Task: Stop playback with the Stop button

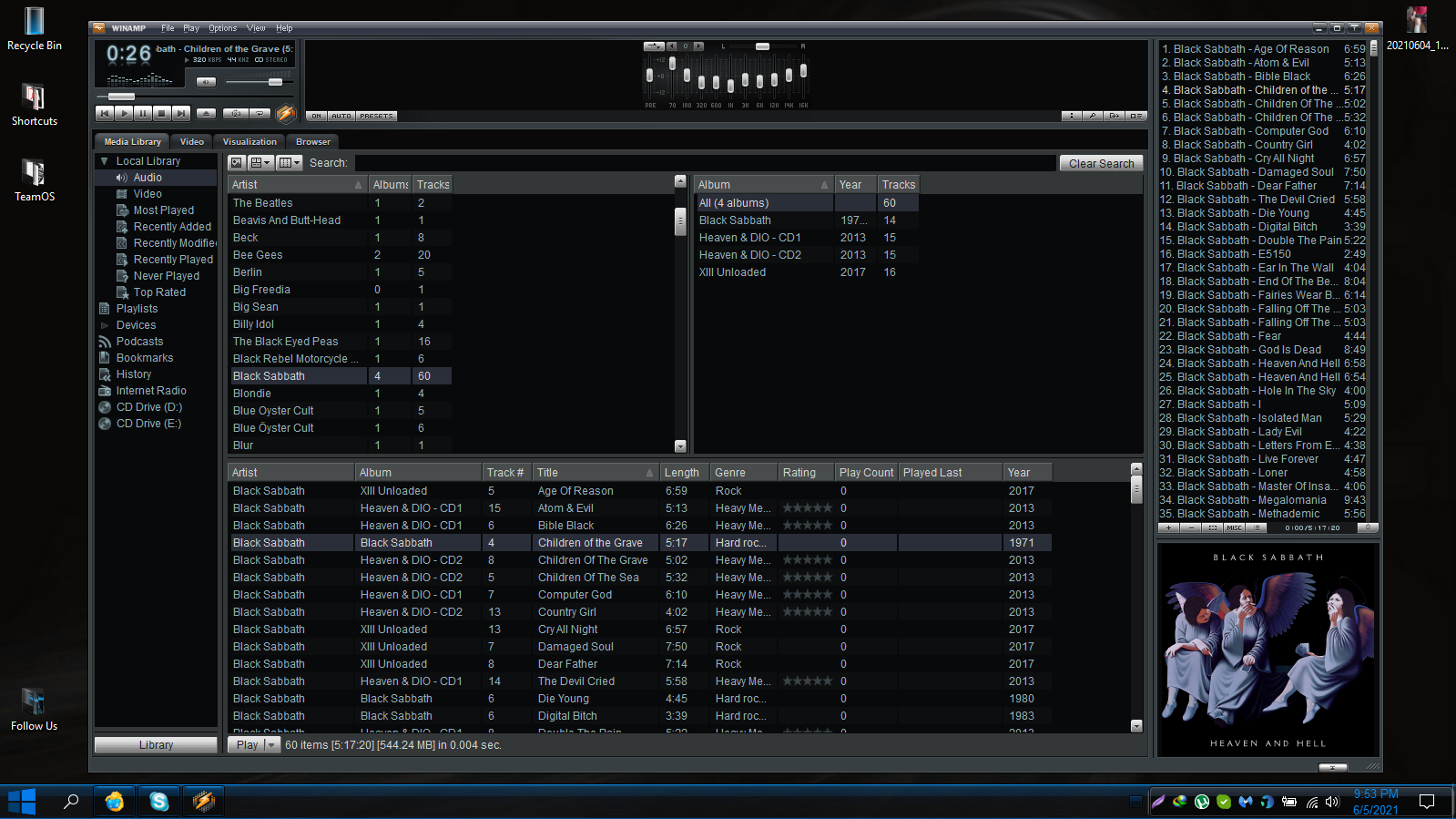Action: coord(162,114)
